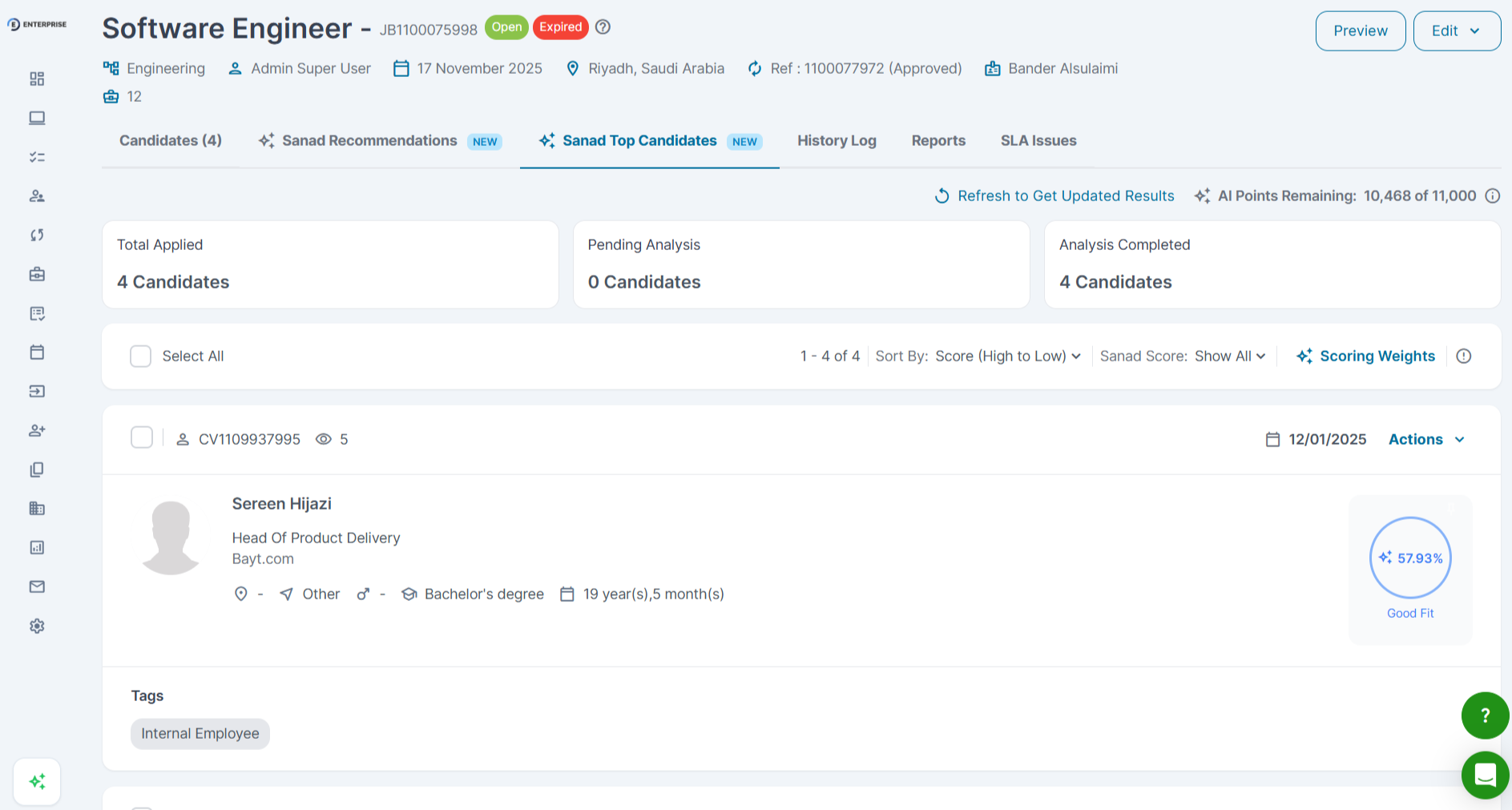Check the Select All checkbox
1512x810 pixels.
141,357
